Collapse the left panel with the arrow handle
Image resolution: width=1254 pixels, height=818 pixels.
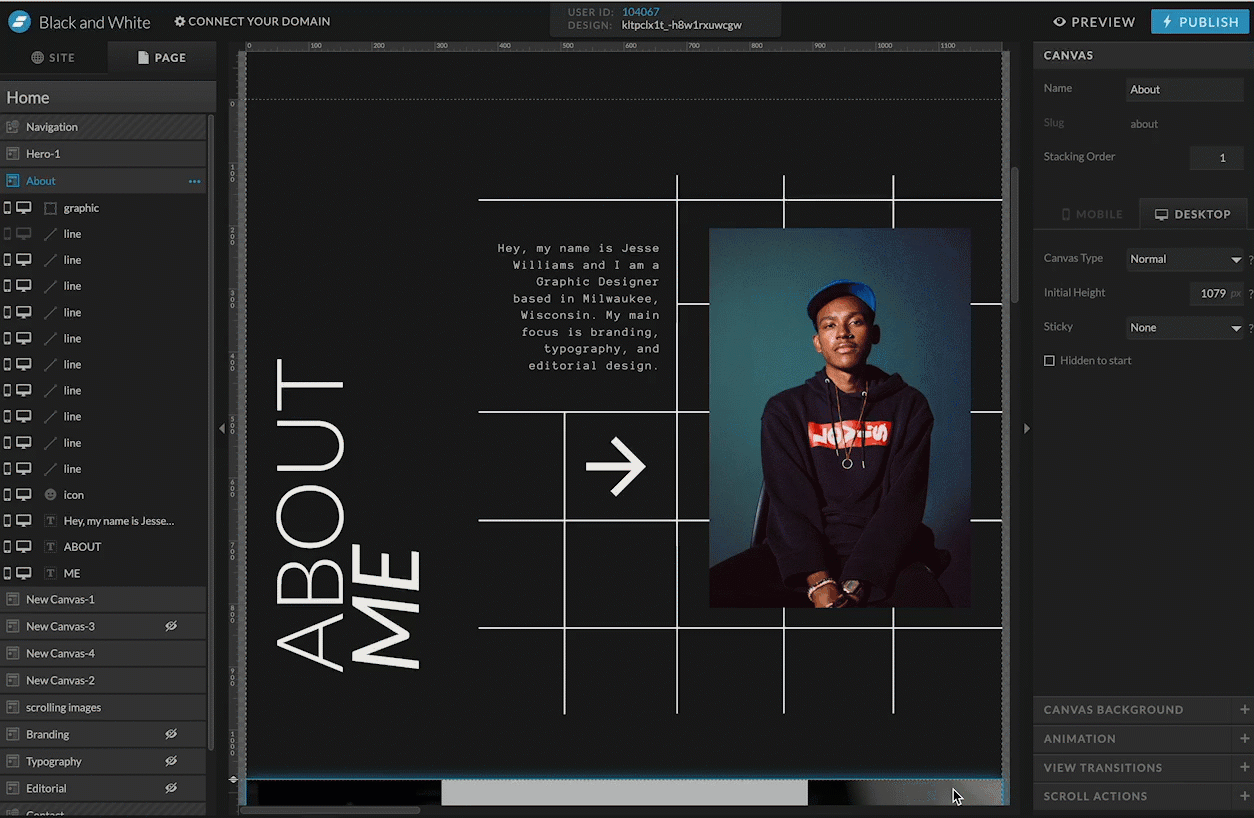(x=222, y=428)
